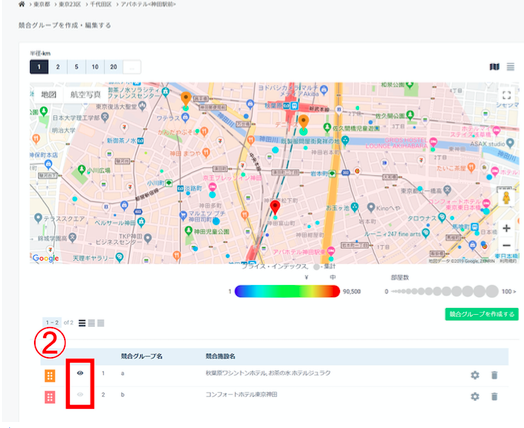Select radius 20 km button
Image resolution: width=524 pixels, height=428 pixels.
point(114,67)
